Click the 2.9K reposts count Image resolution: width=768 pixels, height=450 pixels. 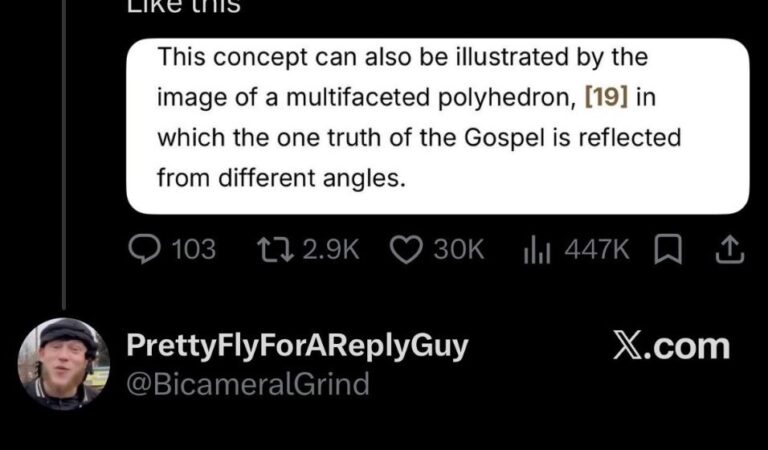click(331, 249)
